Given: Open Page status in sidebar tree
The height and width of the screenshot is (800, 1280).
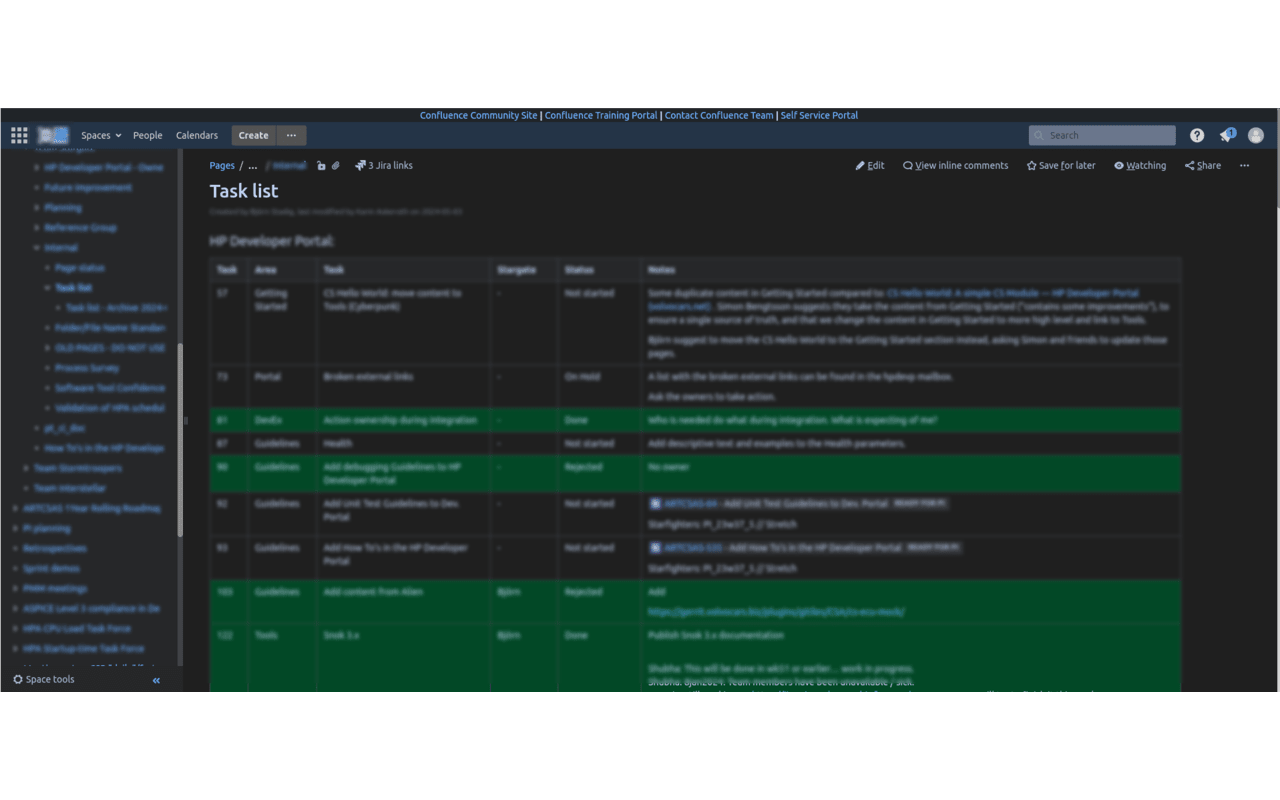Looking at the screenshot, I should [x=80, y=268].
